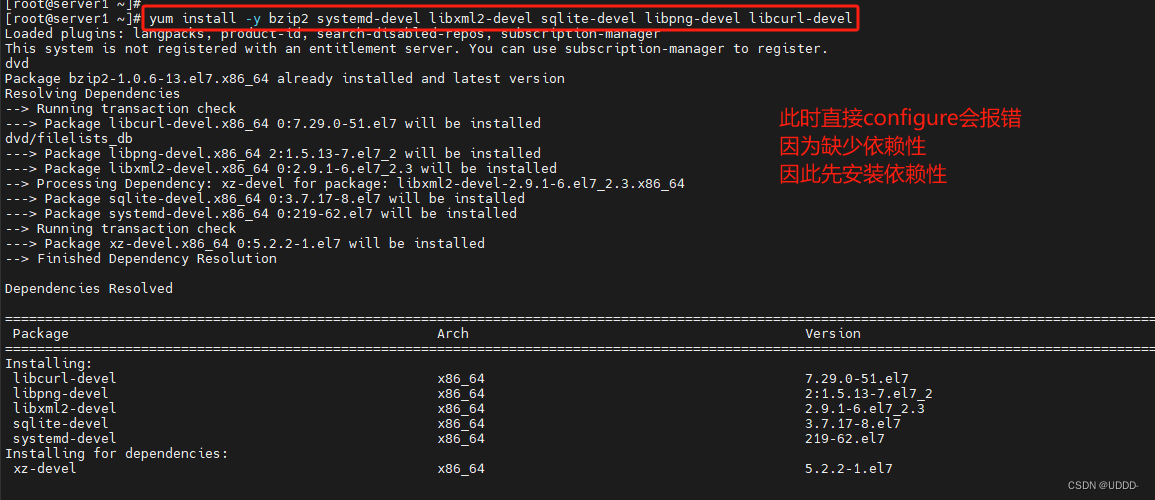Click the Installing for dependencies label
This screenshot has width=1155, height=500.
116,454
